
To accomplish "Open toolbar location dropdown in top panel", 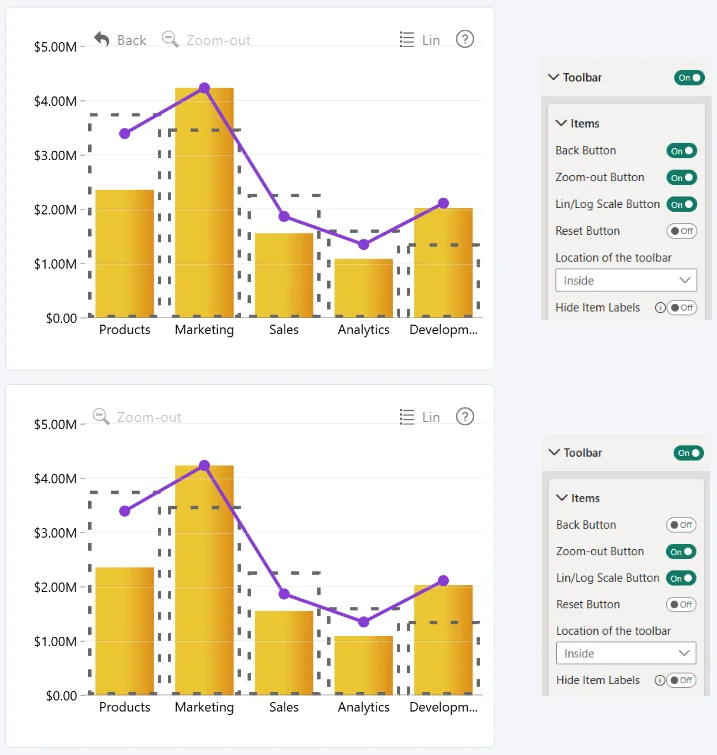I will (626, 280).
